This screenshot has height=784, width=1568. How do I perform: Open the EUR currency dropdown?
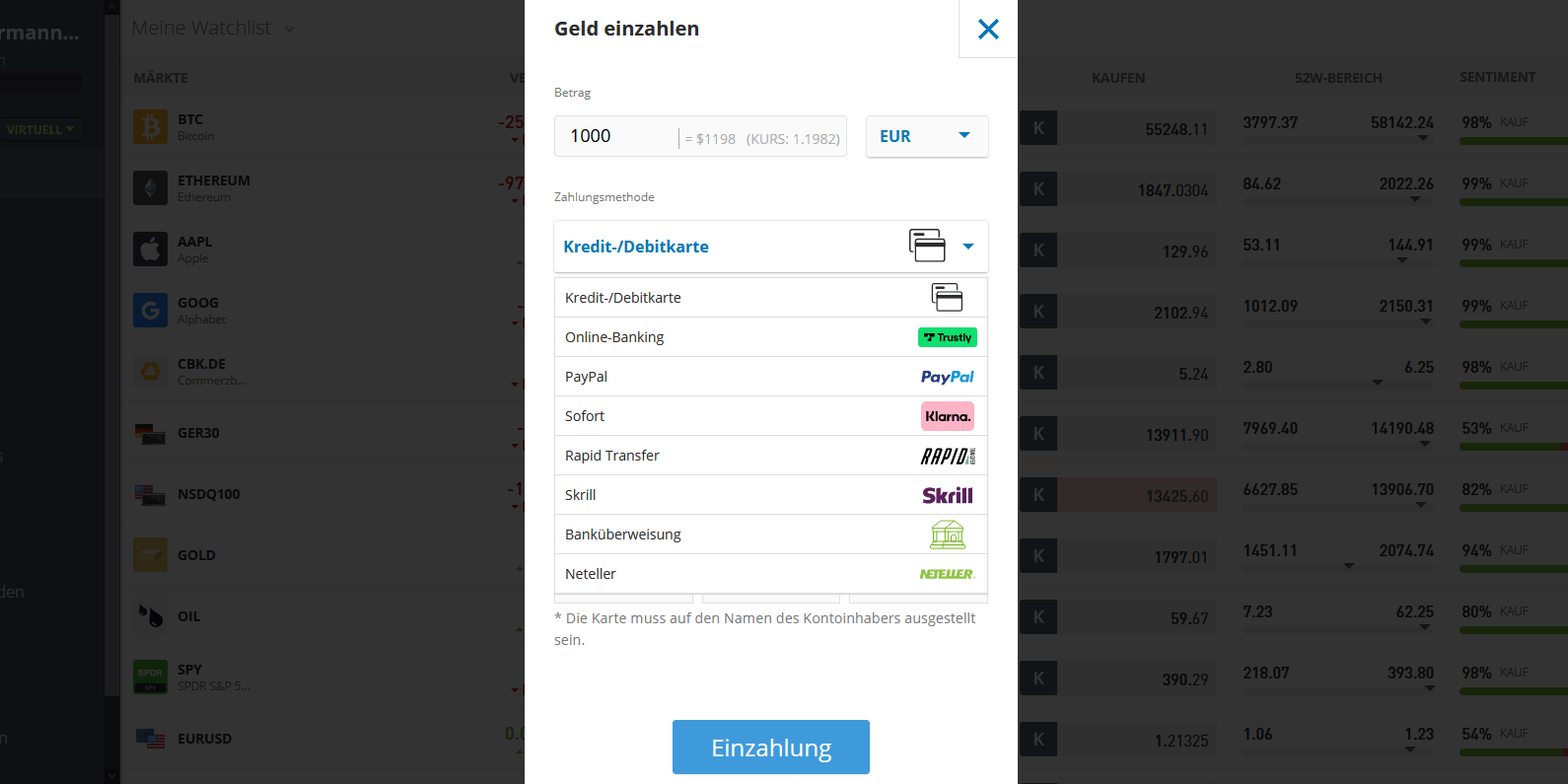926,136
